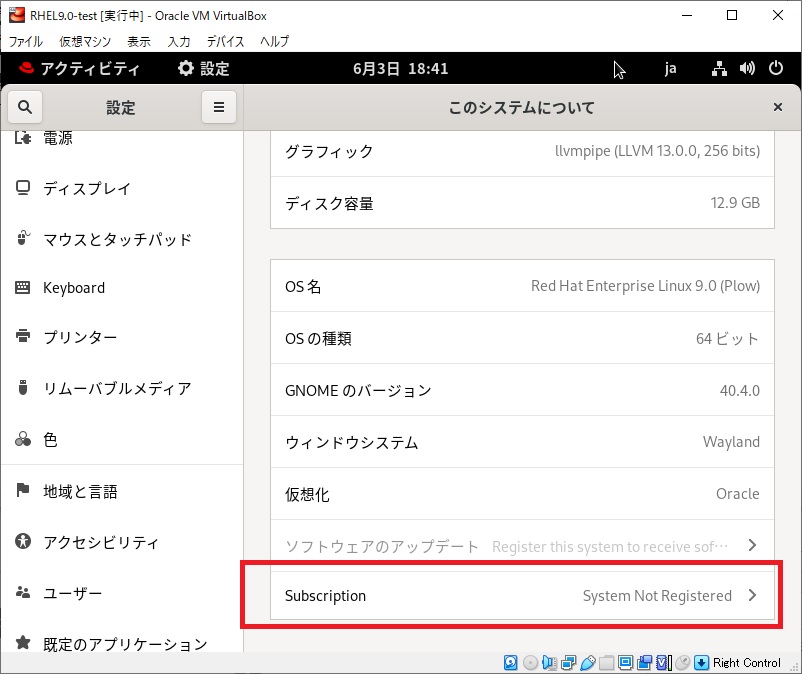Click the users icon beside ユーザー
The image size is (802, 674).
click(23, 592)
